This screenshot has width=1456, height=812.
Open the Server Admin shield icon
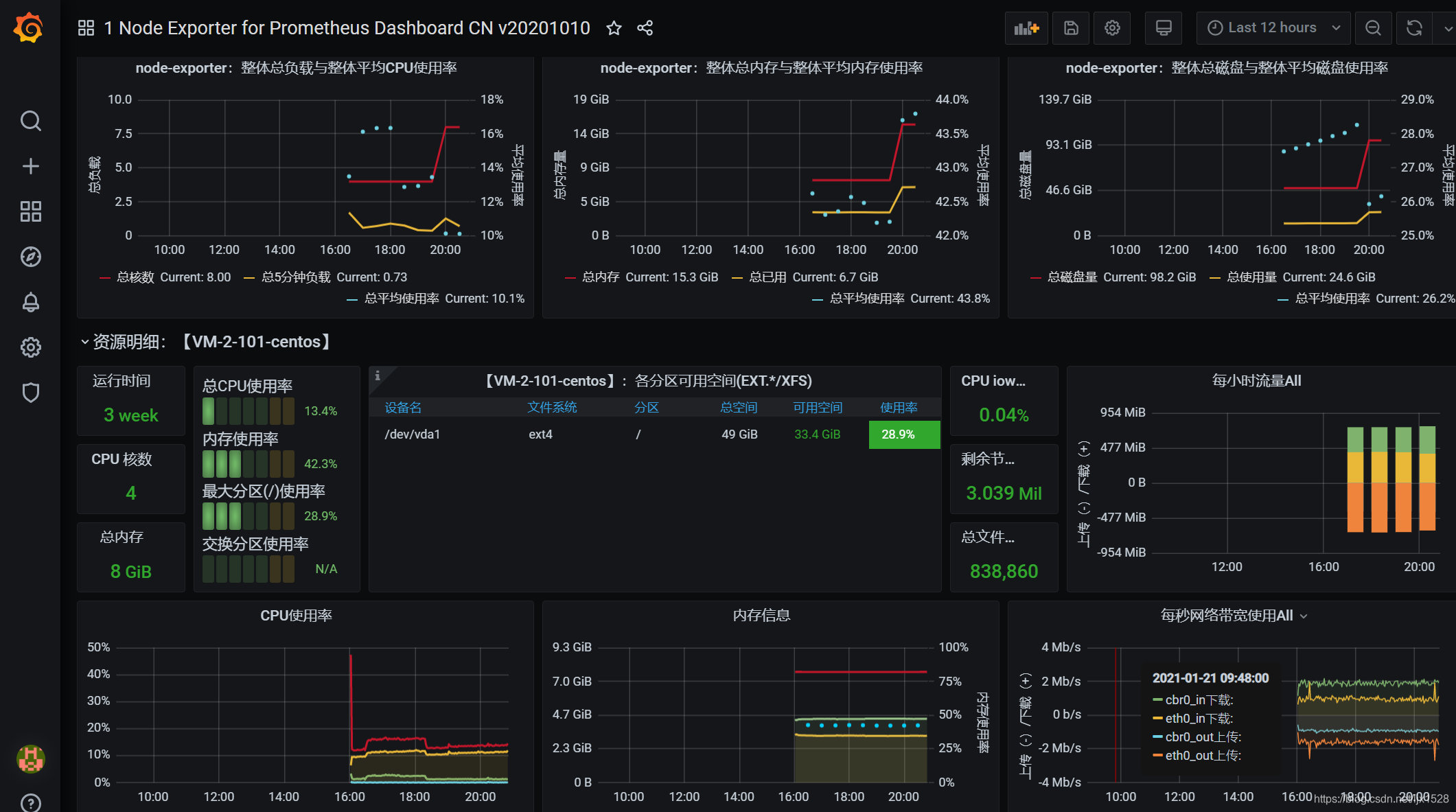tap(31, 393)
